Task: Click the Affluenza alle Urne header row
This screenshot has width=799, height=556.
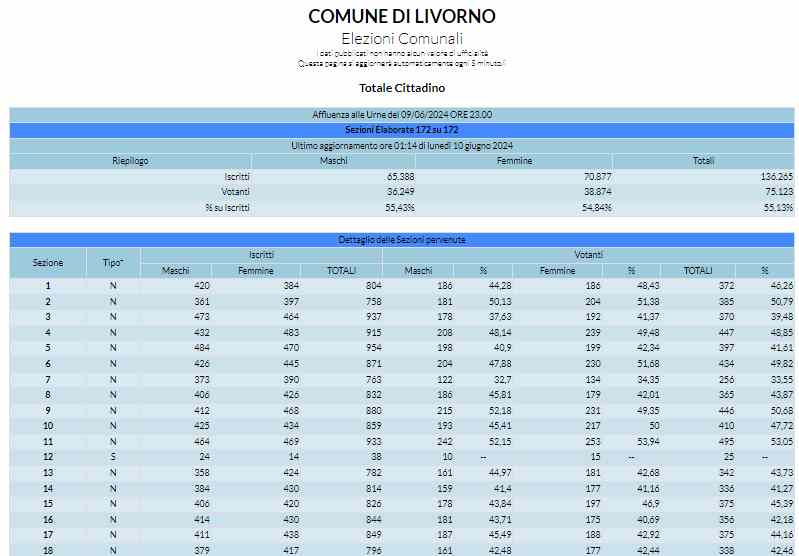Action: click(401, 115)
